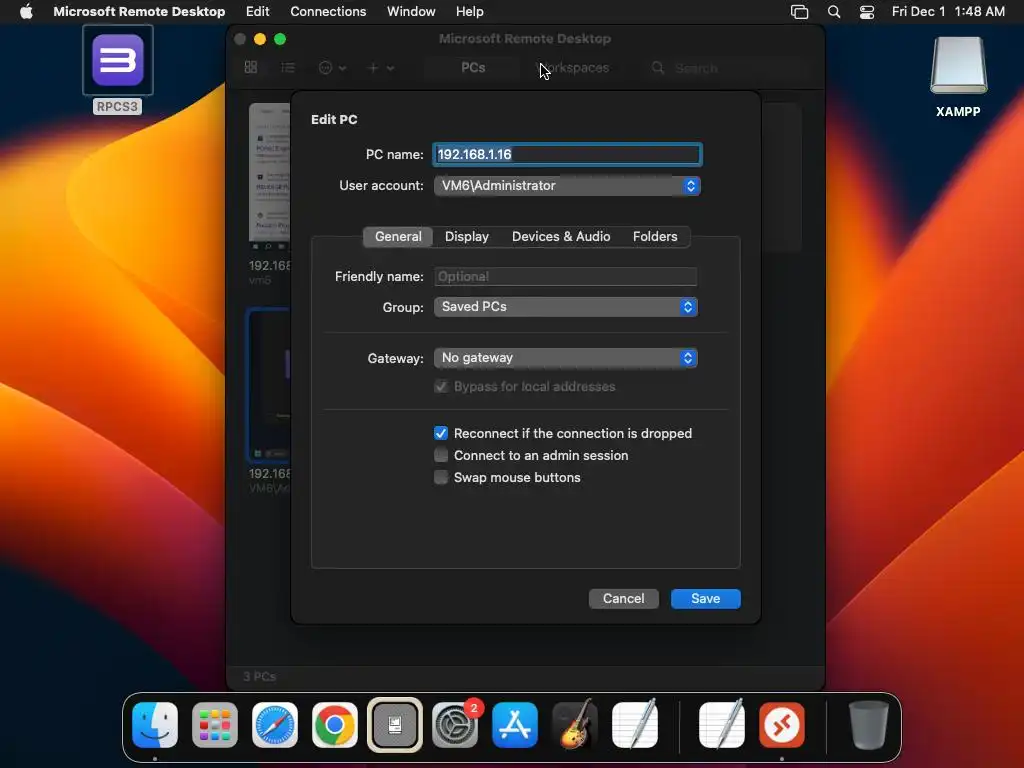Click the PC name input field
Viewport: 1024px width, 768px height.
(x=567, y=154)
